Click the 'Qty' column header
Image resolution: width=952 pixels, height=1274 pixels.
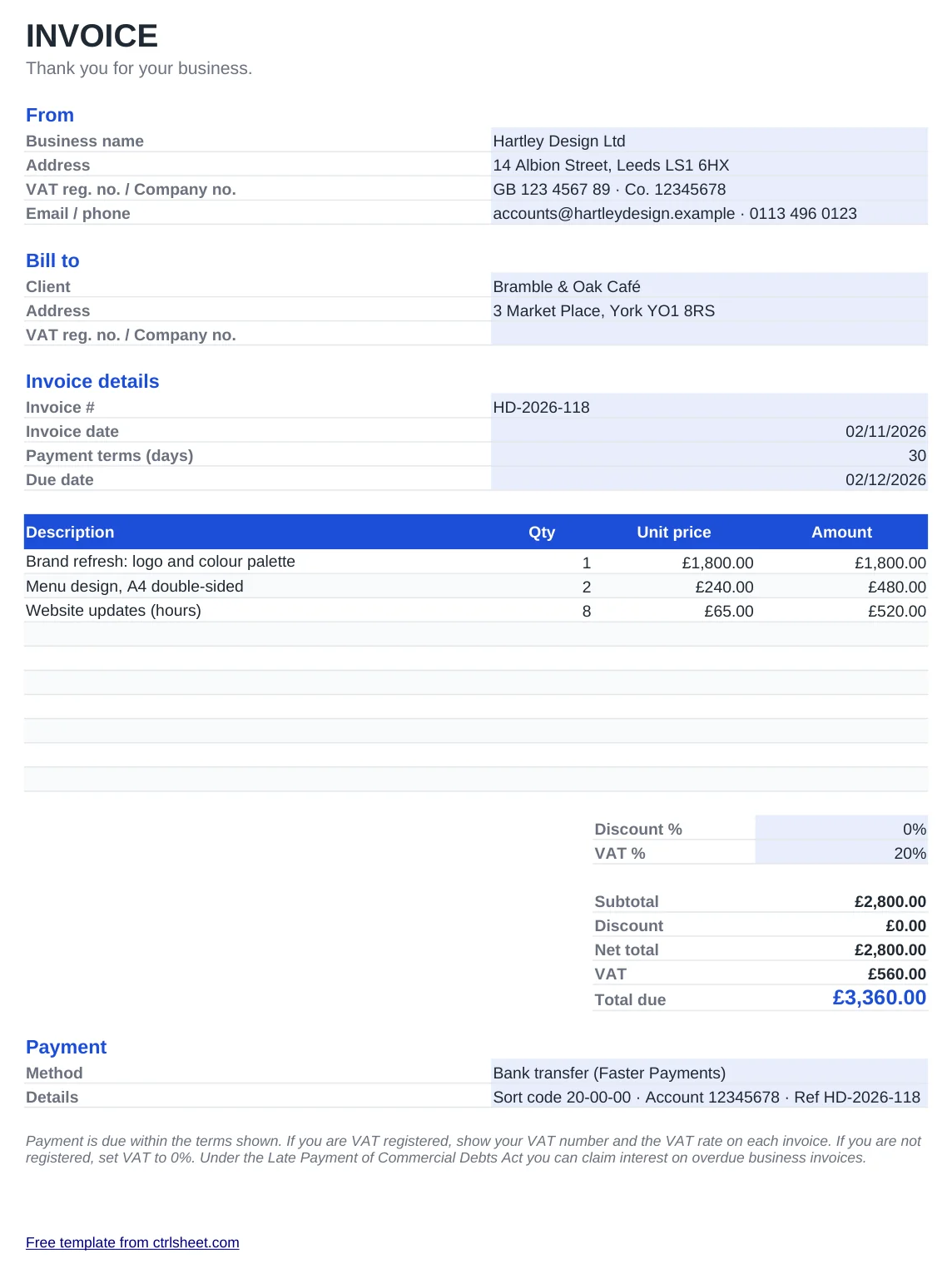pos(542,532)
